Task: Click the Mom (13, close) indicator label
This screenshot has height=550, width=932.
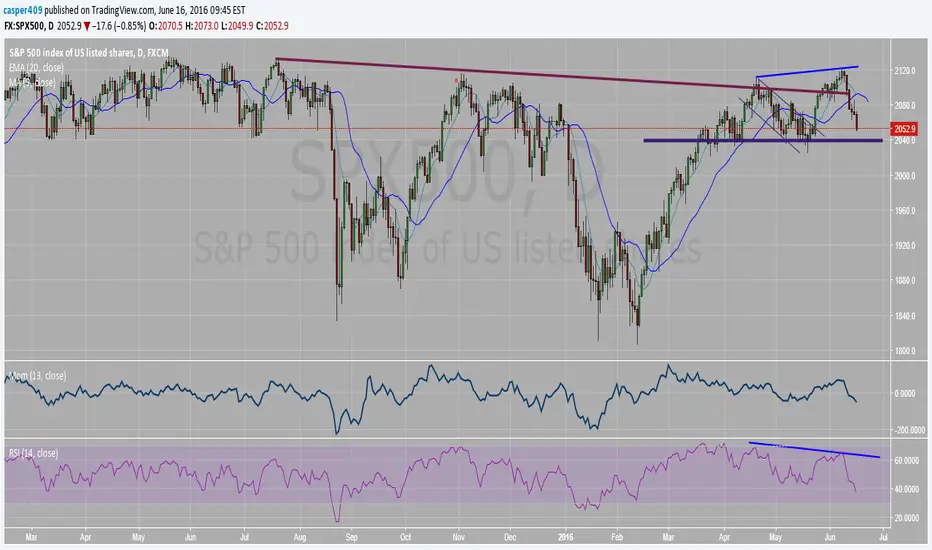Action: 37,376
